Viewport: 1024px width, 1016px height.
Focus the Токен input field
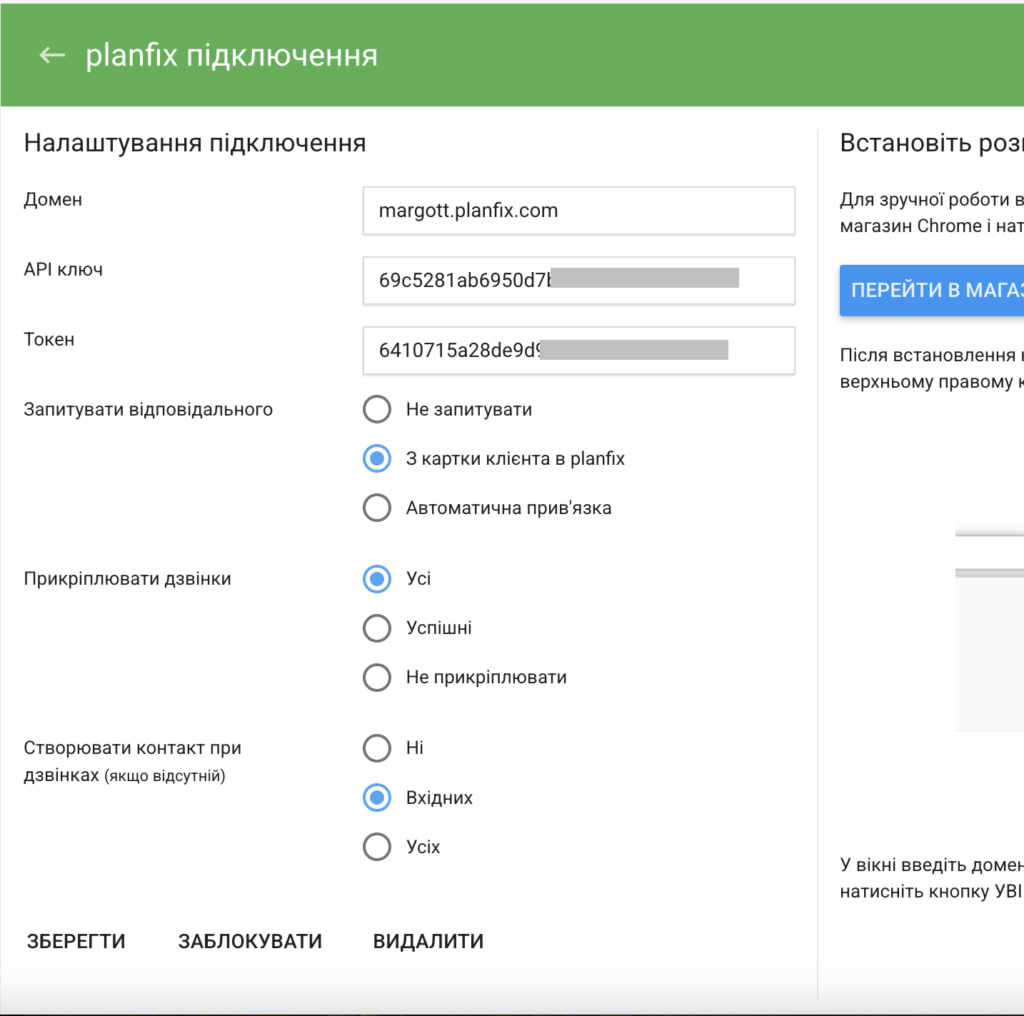point(579,351)
